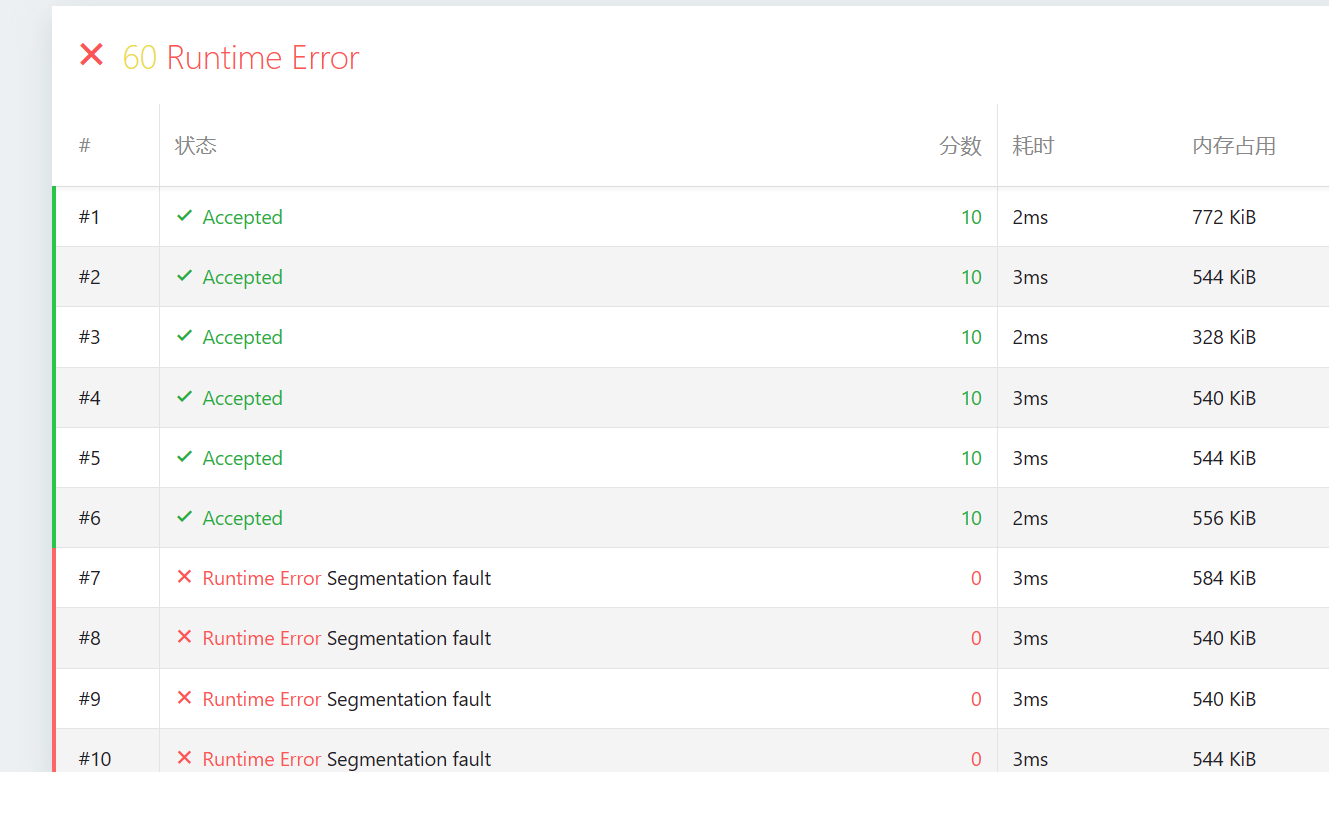Click the Accepted checkmark icon in row #3
The image size is (1329, 813).
point(184,336)
